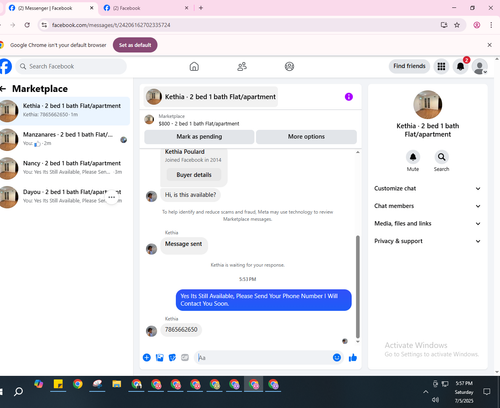Screen dimensions: 500x408
Task: Open the purple conversation info icon
Action: (349, 97)
